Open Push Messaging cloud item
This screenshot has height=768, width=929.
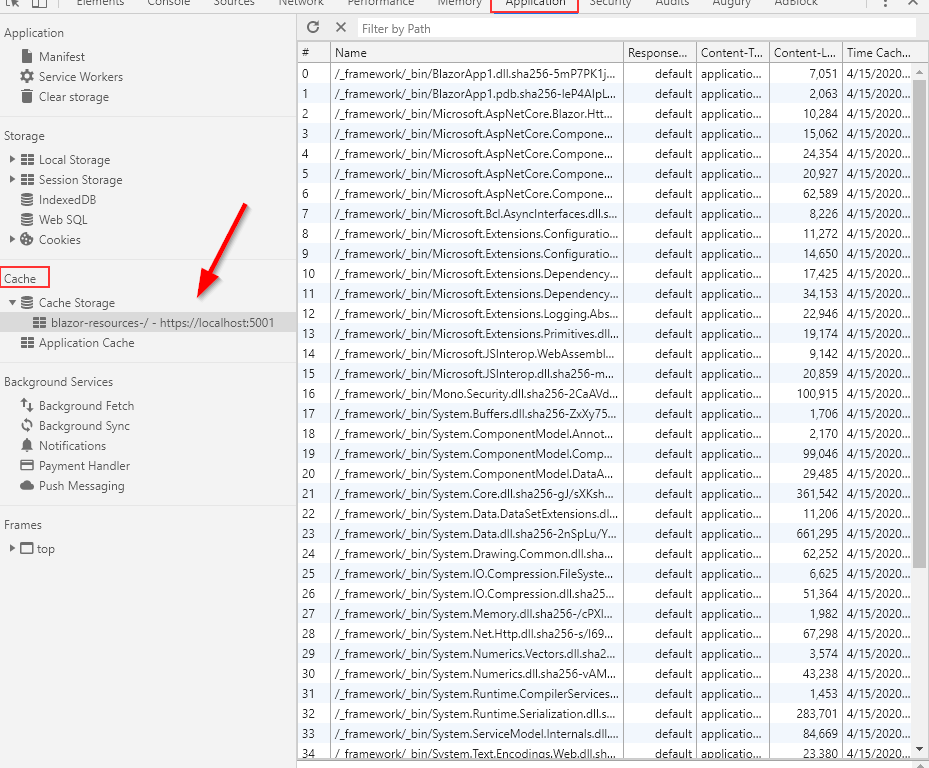tap(81, 486)
